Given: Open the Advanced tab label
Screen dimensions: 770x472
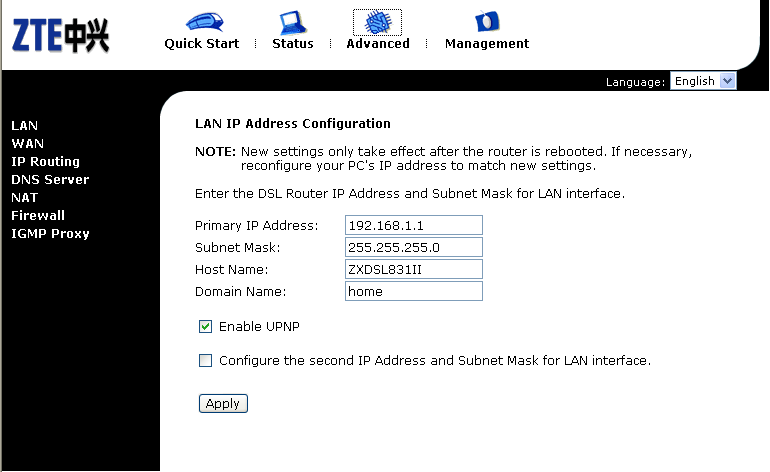Looking at the screenshot, I should click(378, 44).
